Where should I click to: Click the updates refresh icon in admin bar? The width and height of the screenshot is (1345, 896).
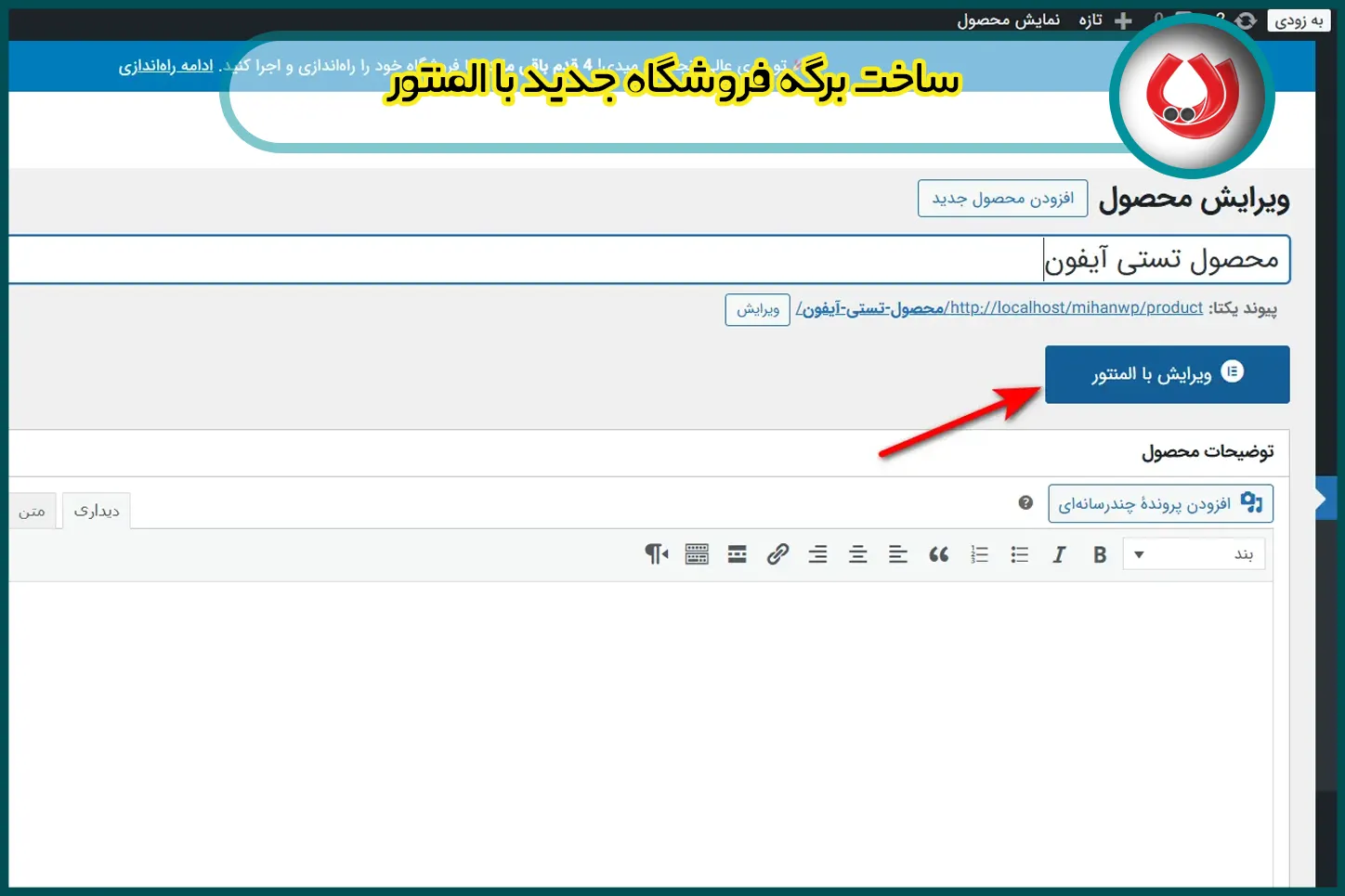[1246, 20]
